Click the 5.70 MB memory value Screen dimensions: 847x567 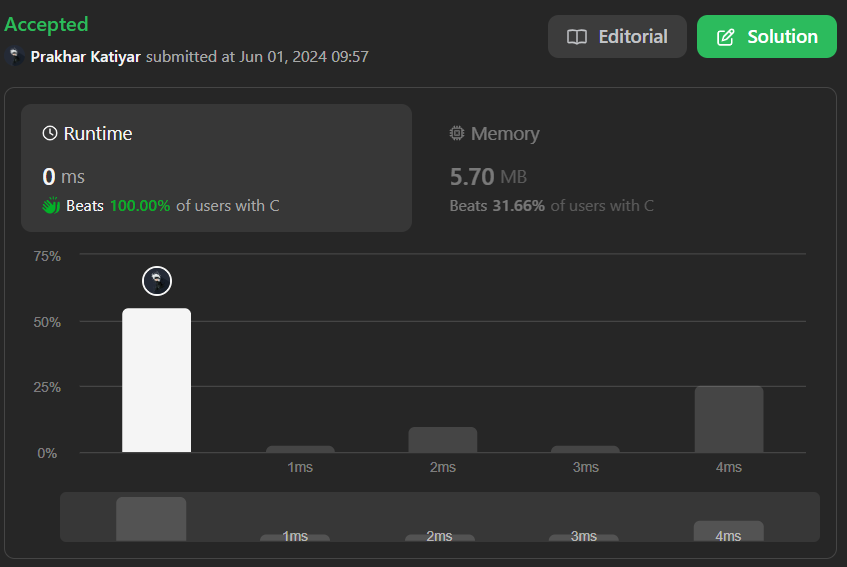(488, 177)
